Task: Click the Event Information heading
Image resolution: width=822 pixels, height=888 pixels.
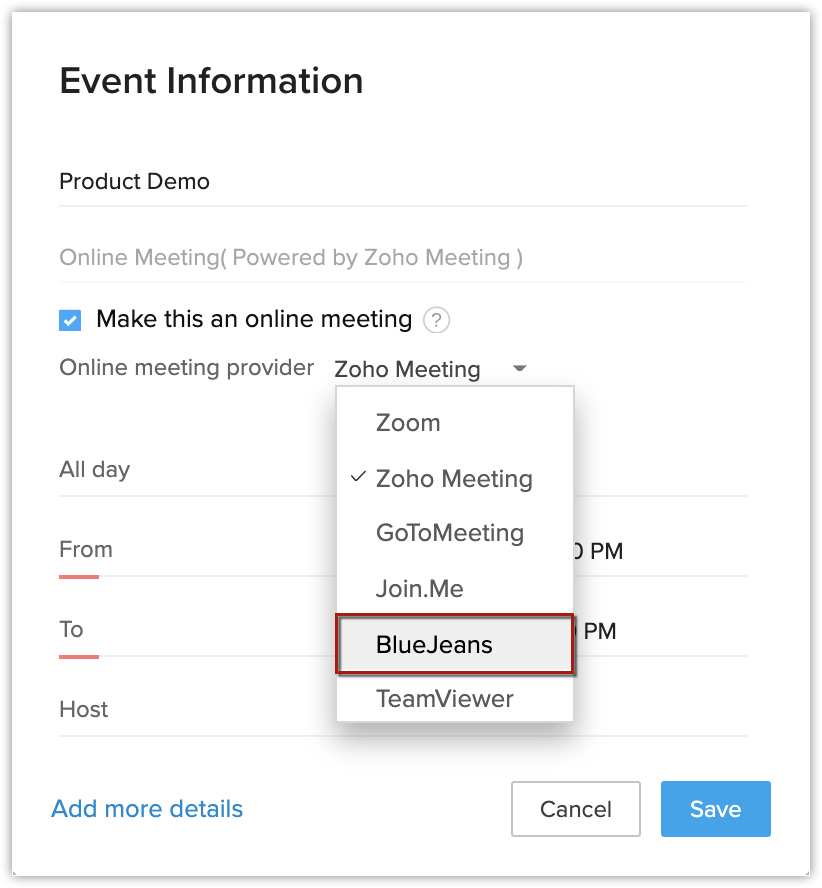Action: tap(211, 81)
